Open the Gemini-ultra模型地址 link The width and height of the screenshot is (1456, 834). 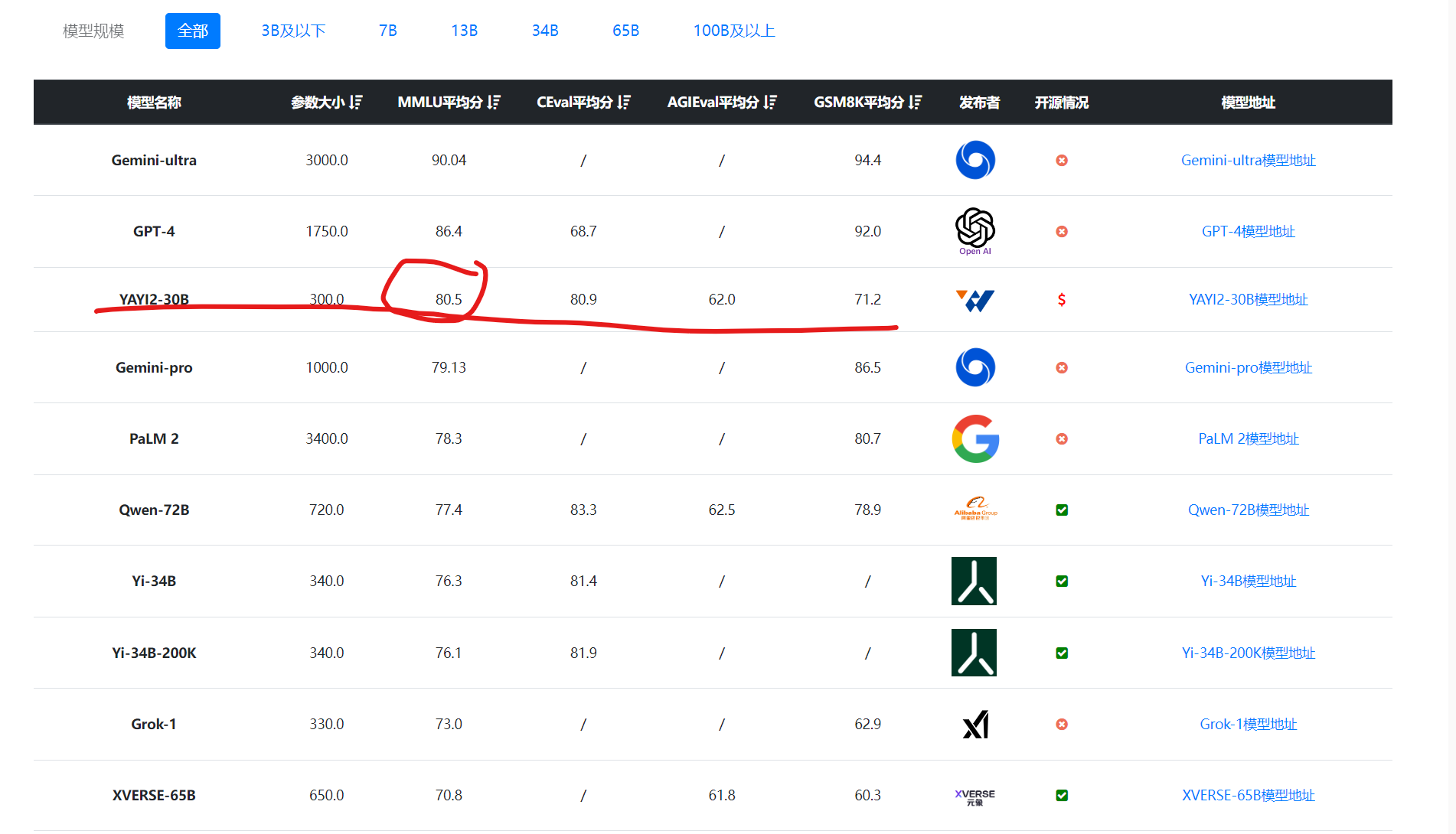coord(1248,160)
